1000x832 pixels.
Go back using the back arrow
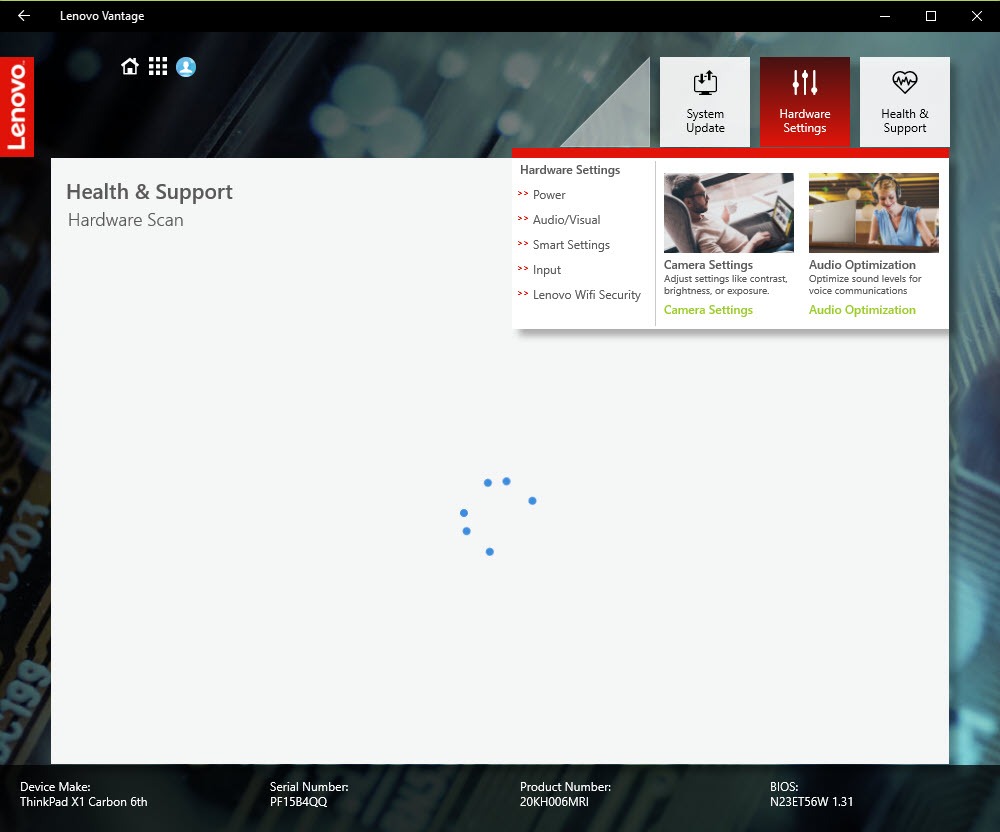pyautogui.click(x=24, y=16)
